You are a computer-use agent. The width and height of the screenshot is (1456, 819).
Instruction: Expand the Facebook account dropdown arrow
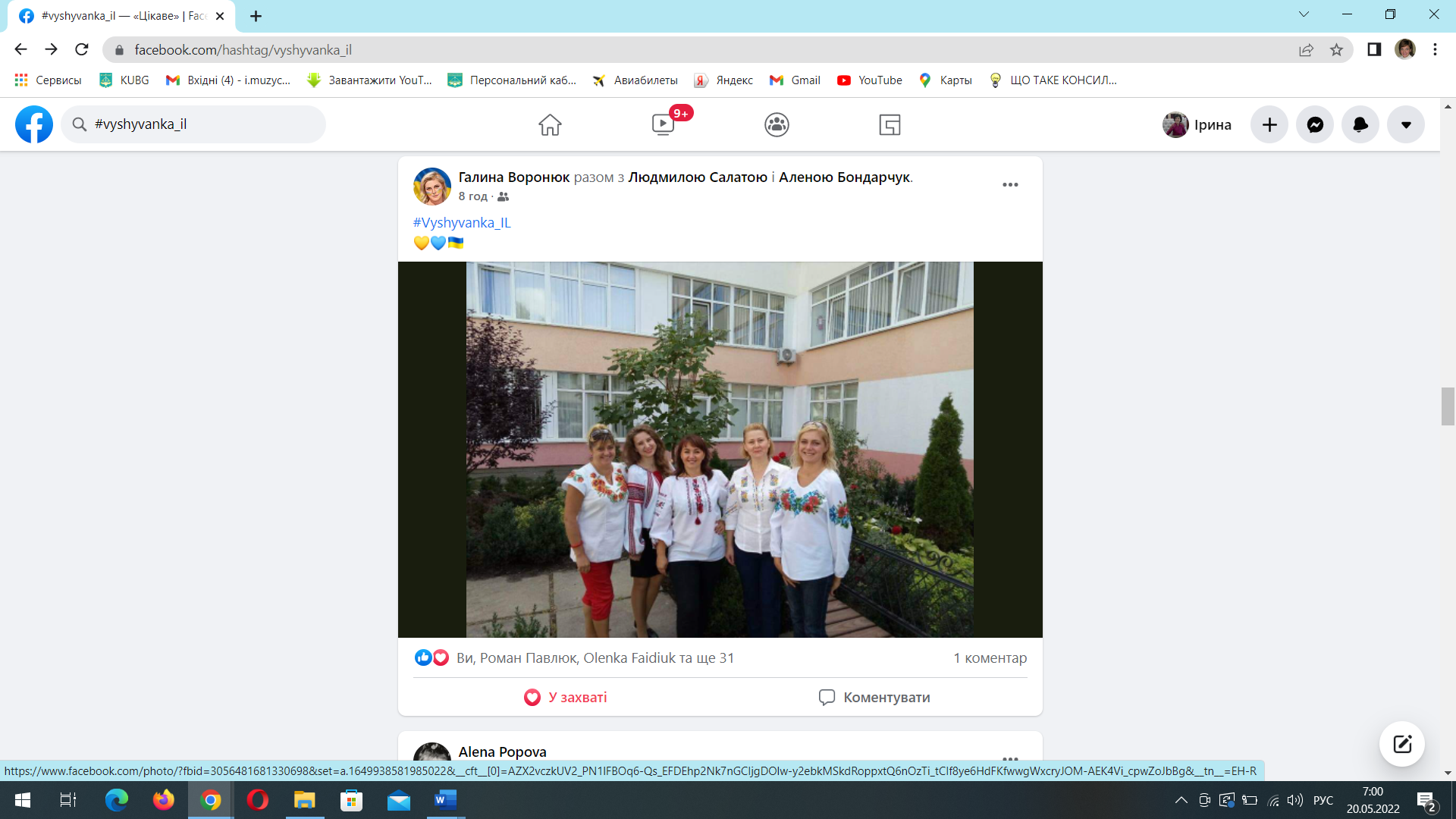tap(1406, 124)
